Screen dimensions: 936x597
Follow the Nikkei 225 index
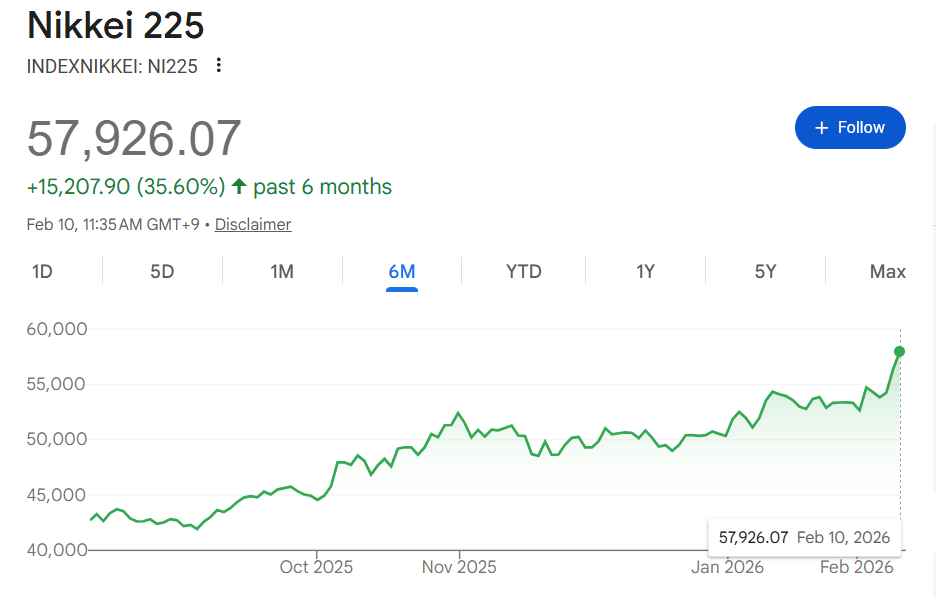click(x=850, y=128)
